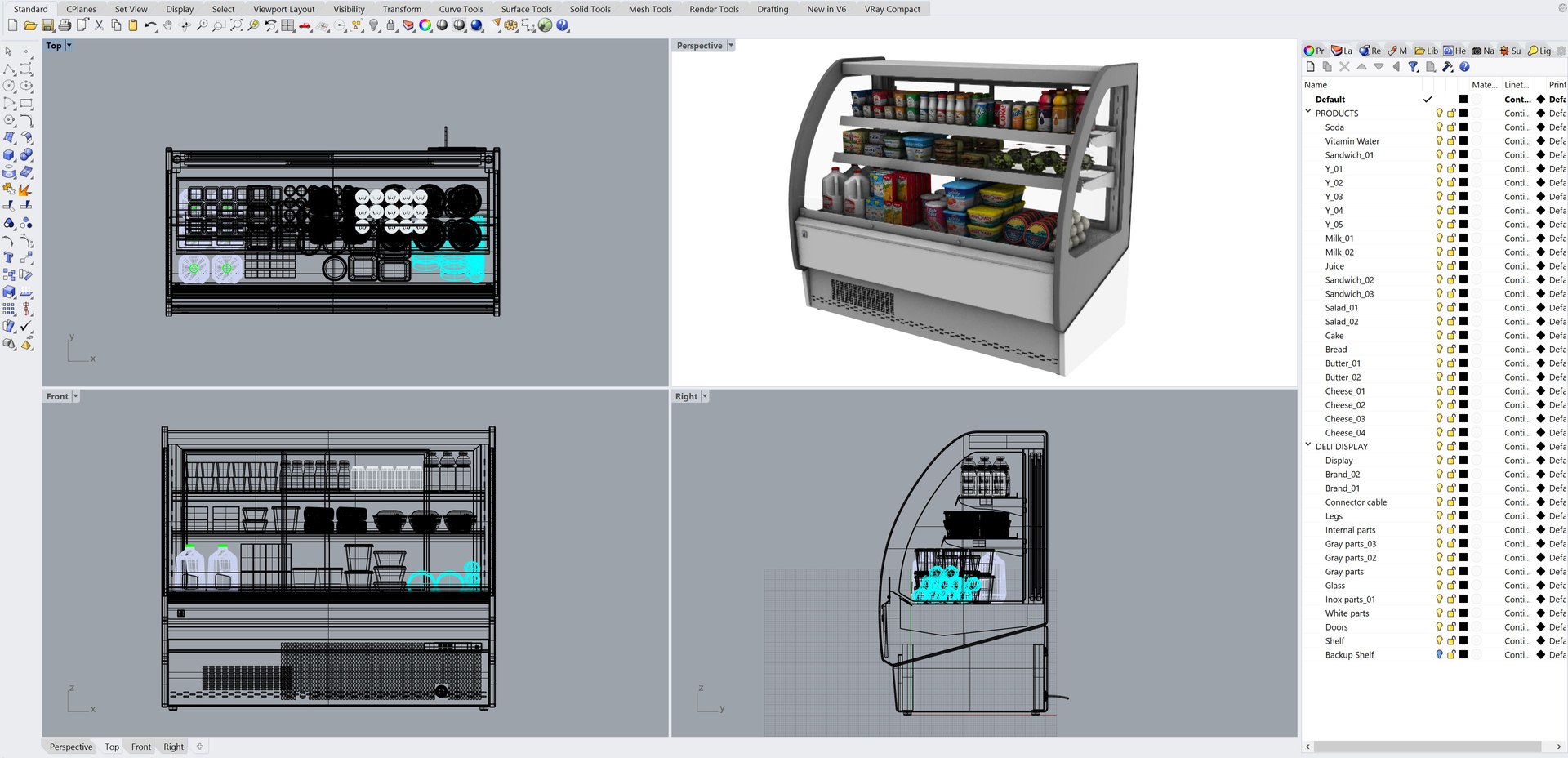Image resolution: width=1568 pixels, height=758 pixels.
Task: Collapse the PRODUCTS layer group
Action: coord(1308,112)
